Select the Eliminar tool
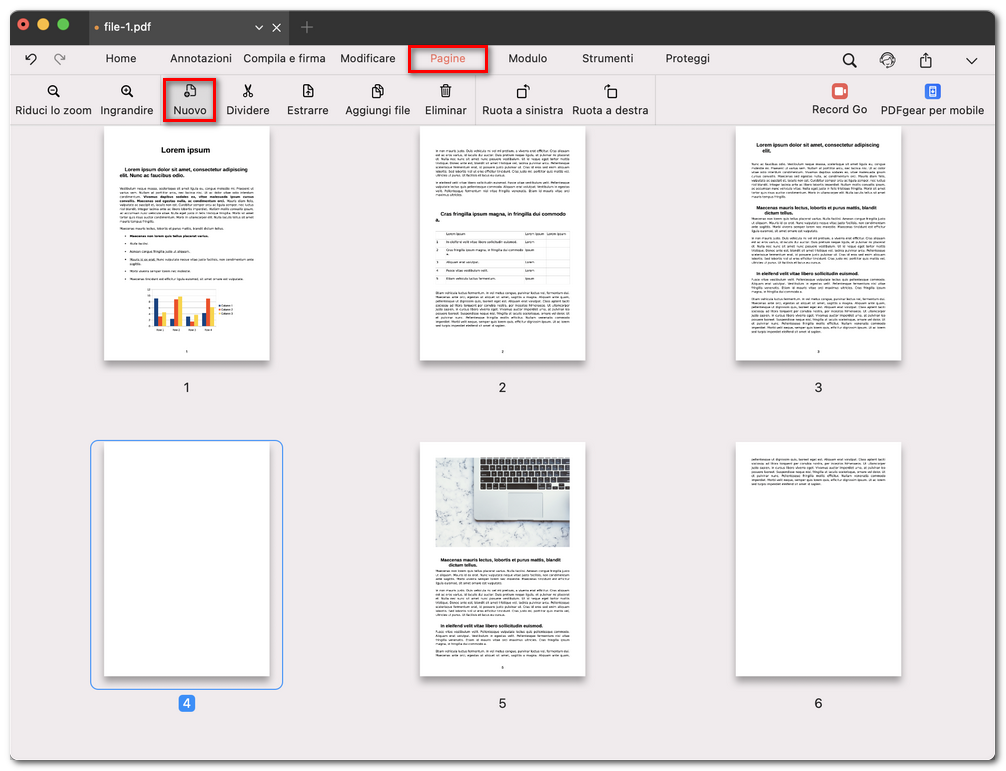Screen dimensions: 1006x771 click(445, 99)
